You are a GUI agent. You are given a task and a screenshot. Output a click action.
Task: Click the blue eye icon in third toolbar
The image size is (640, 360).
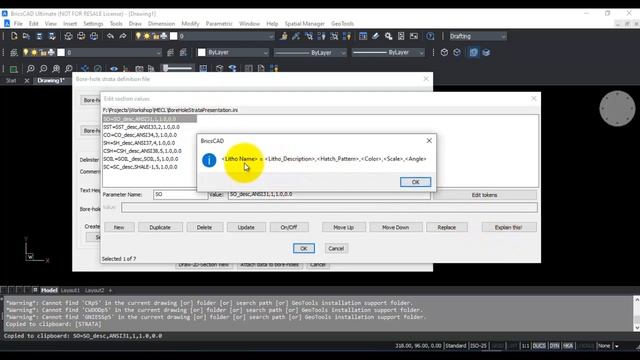pos(114,69)
